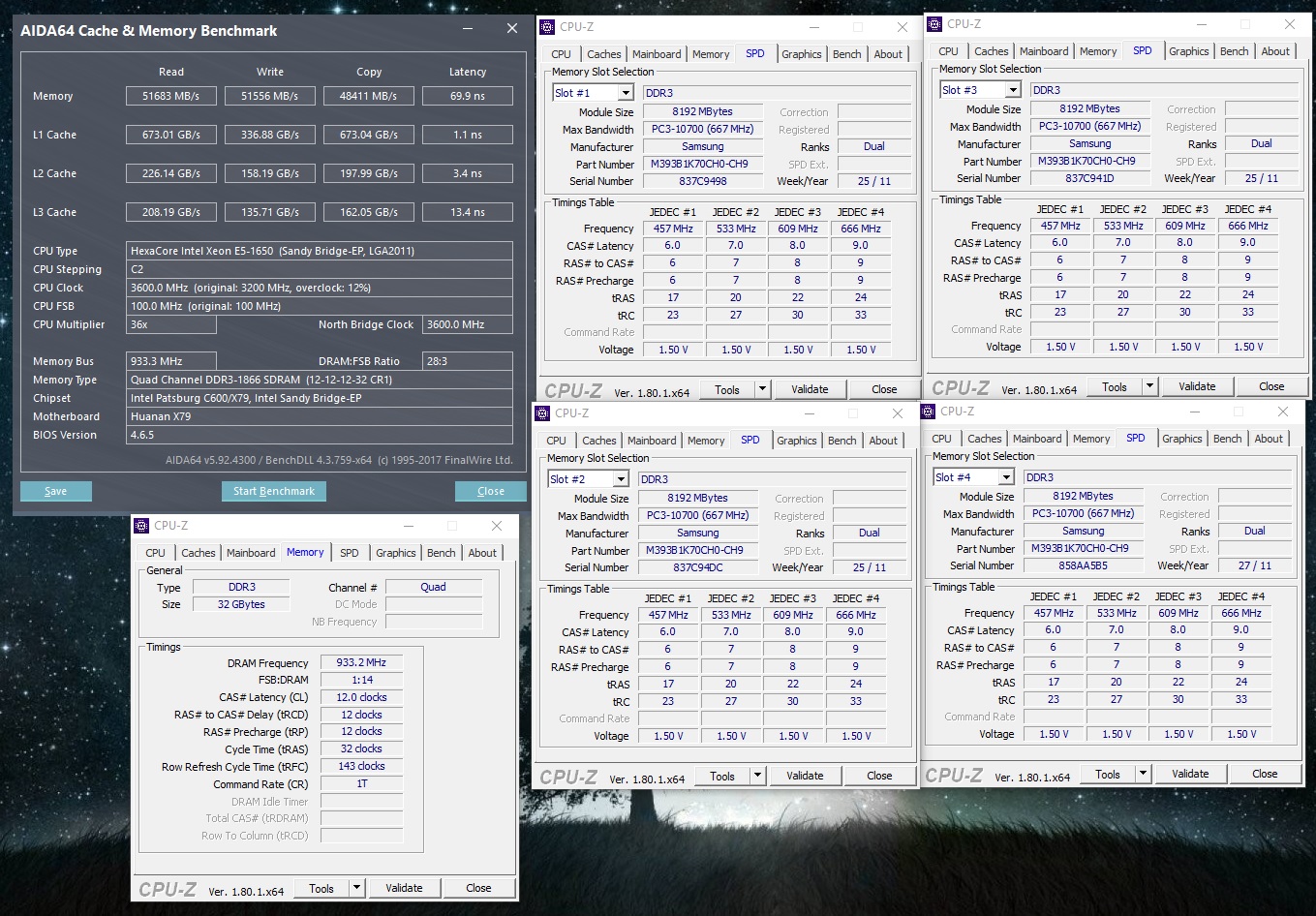Click the Tools button in the Slot #3 window
The height and width of the screenshot is (916, 1316).
point(1115,386)
